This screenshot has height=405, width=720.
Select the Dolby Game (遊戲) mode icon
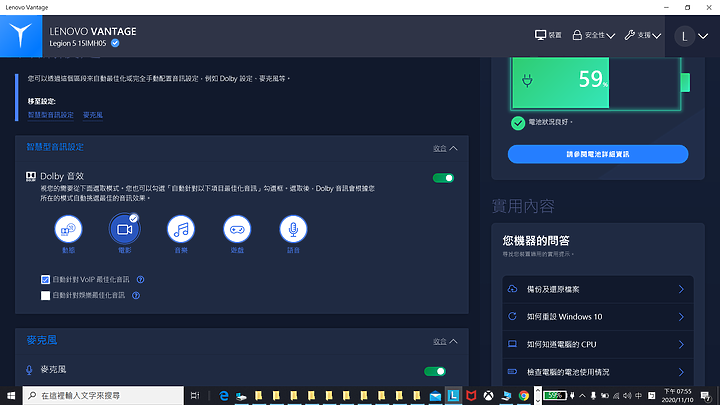tap(237, 229)
